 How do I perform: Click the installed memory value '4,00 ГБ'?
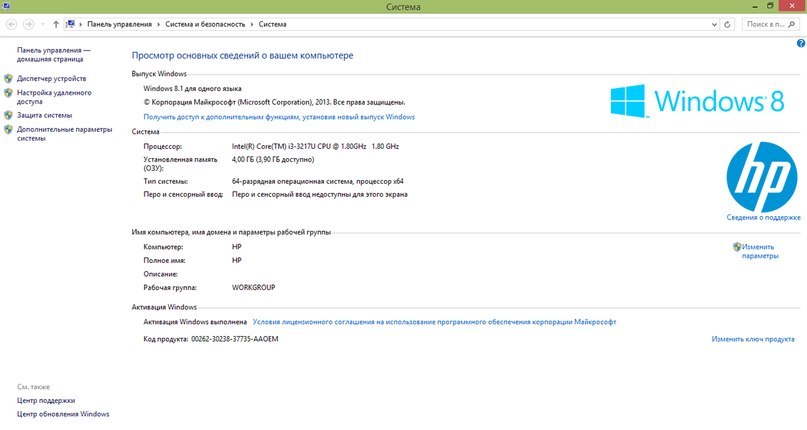point(243,160)
